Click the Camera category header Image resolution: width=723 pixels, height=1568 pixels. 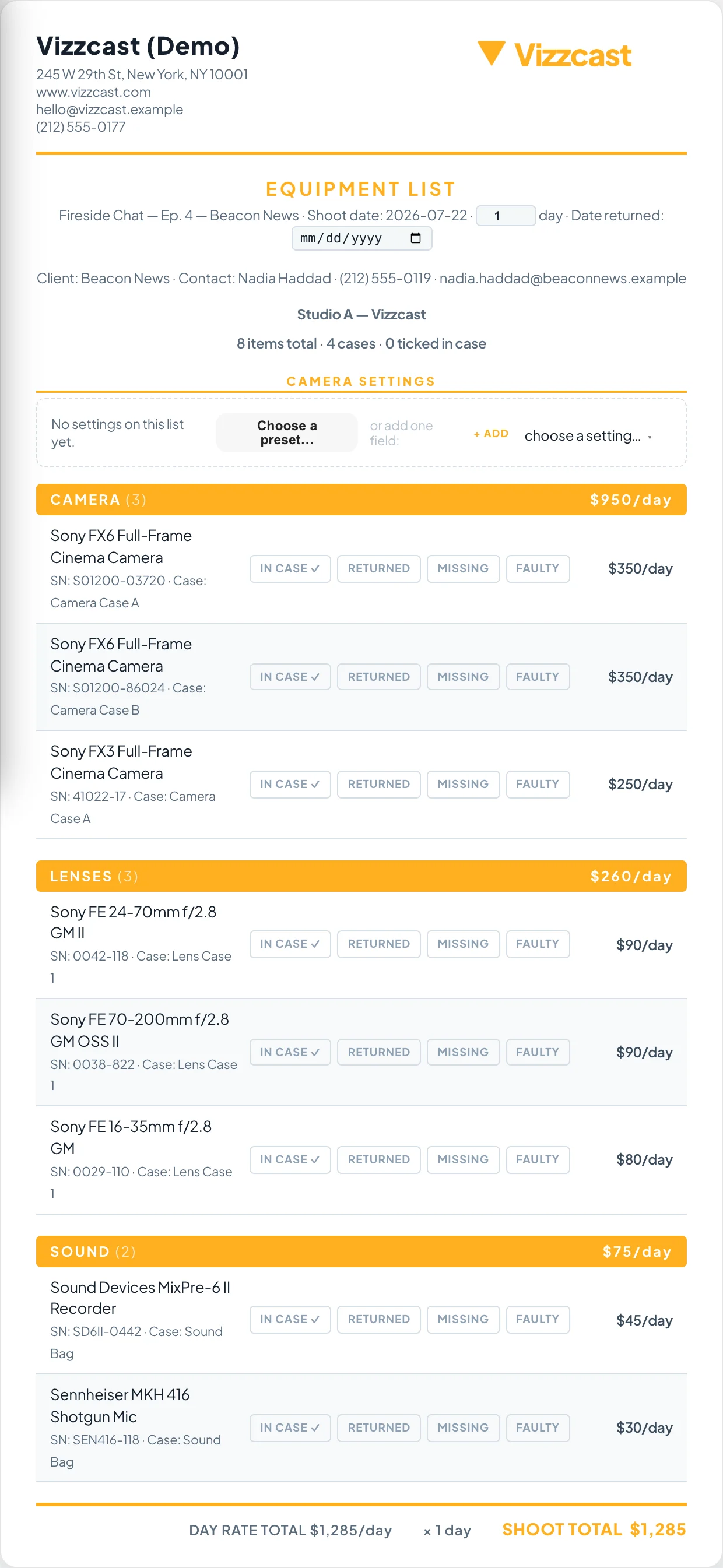[x=361, y=500]
